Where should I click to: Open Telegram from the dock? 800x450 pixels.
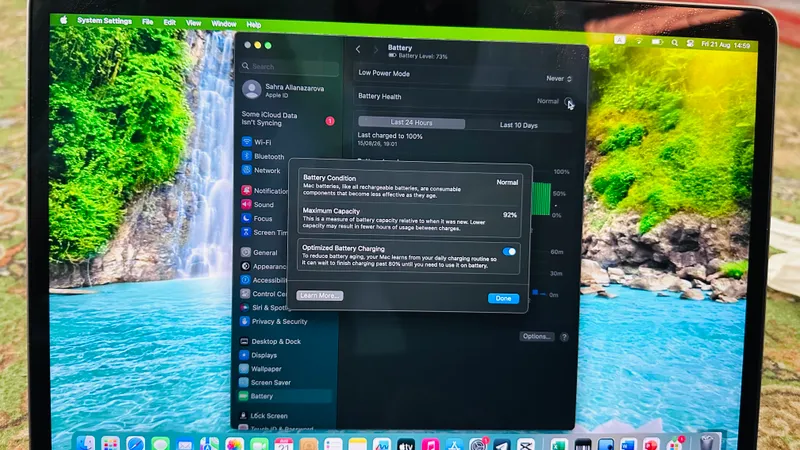502,445
